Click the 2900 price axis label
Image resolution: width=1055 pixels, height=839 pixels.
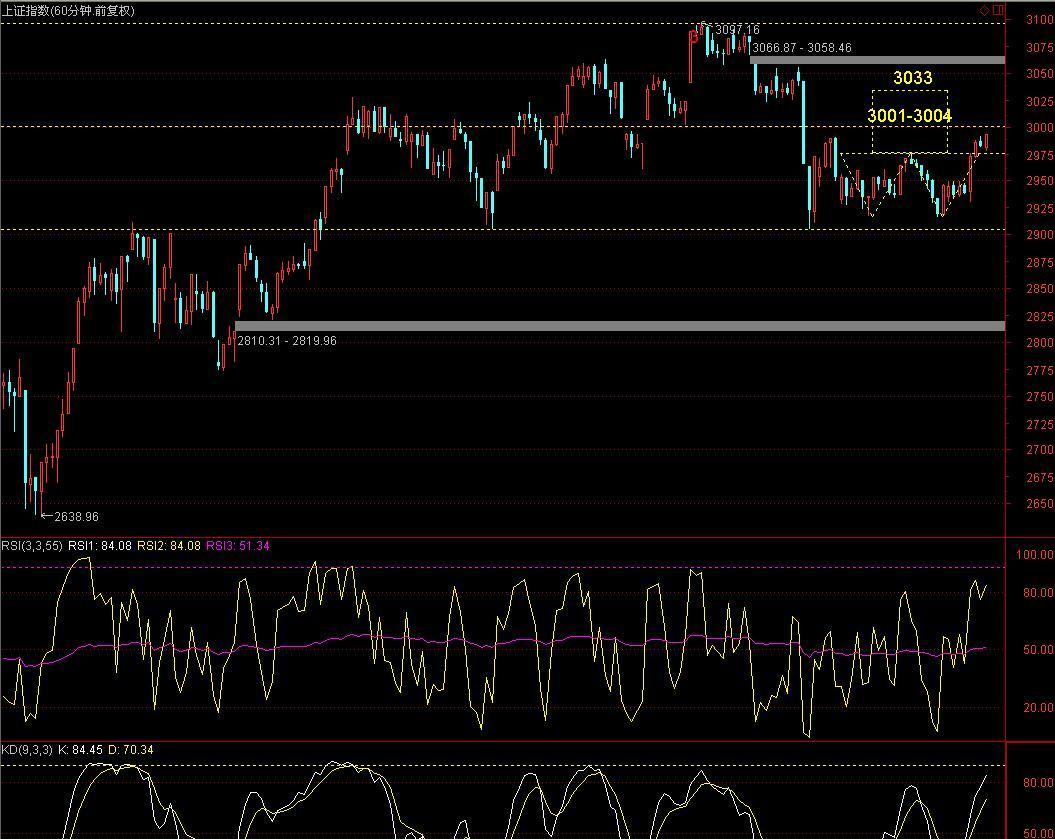point(1039,235)
